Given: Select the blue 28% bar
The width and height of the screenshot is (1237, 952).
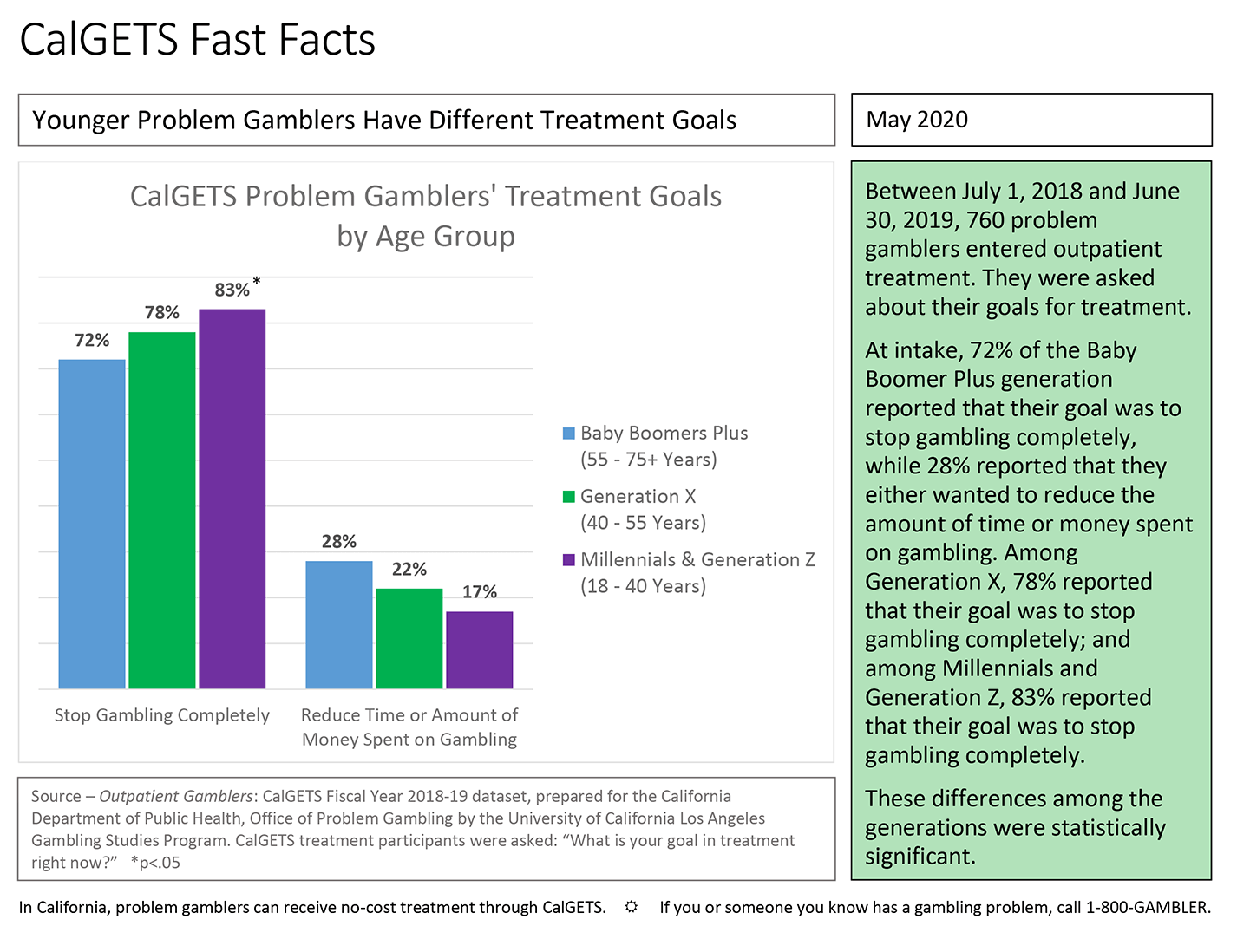Looking at the screenshot, I should [339, 625].
